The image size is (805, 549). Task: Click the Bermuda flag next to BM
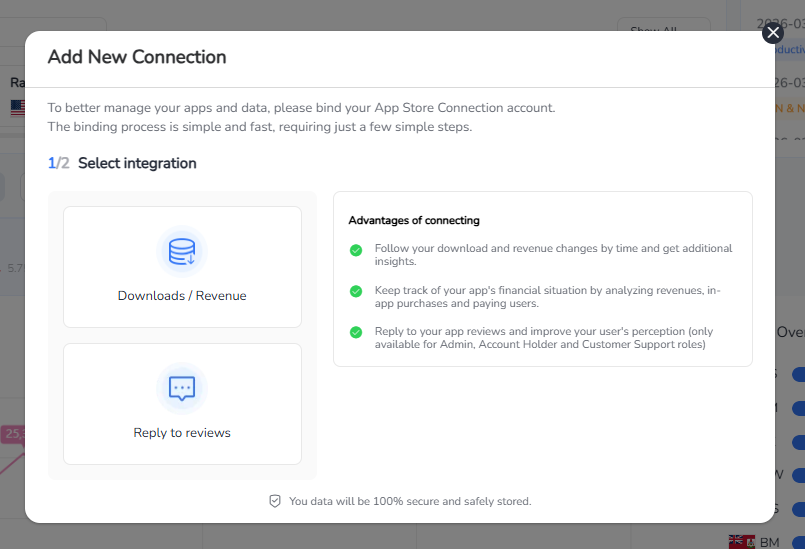(740, 542)
